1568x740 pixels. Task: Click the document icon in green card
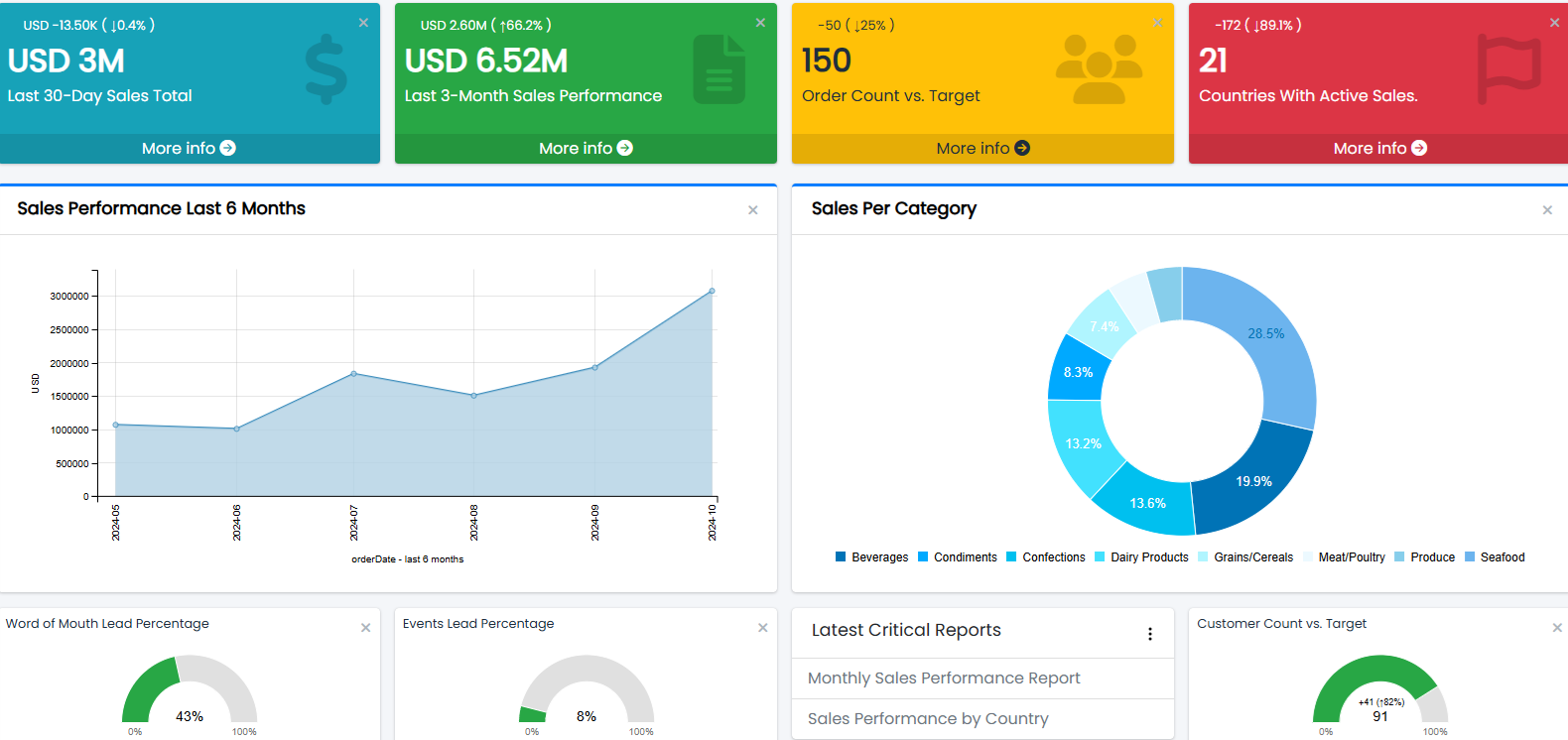(719, 69)
